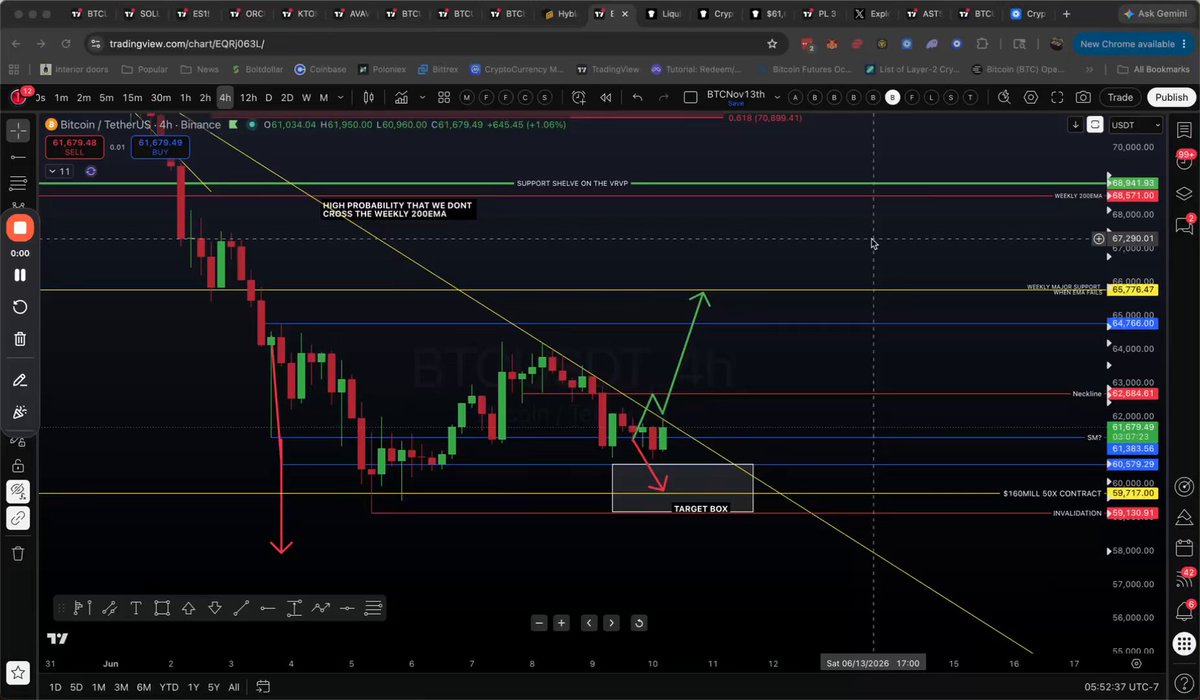Image resolution: width=1200 pixels, height=700 pixels.
Task: Zoom in the chart with plus button
Action: click(562, 622)
